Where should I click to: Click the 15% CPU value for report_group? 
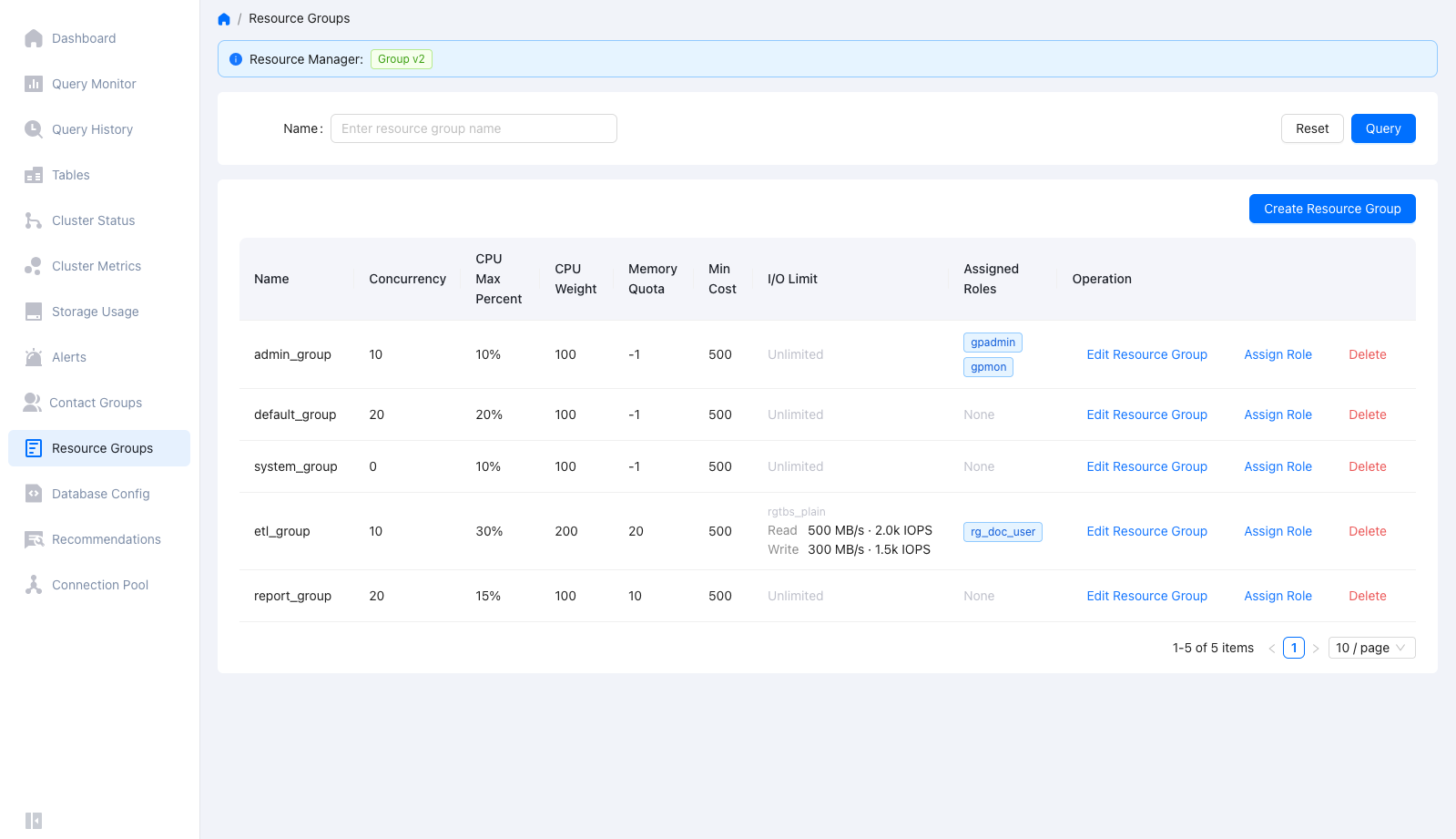[488, 596]
